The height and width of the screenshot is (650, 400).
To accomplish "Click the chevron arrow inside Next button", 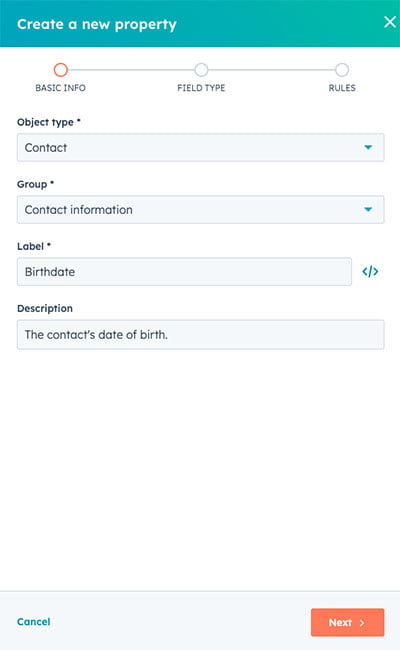I will [362, 623].
